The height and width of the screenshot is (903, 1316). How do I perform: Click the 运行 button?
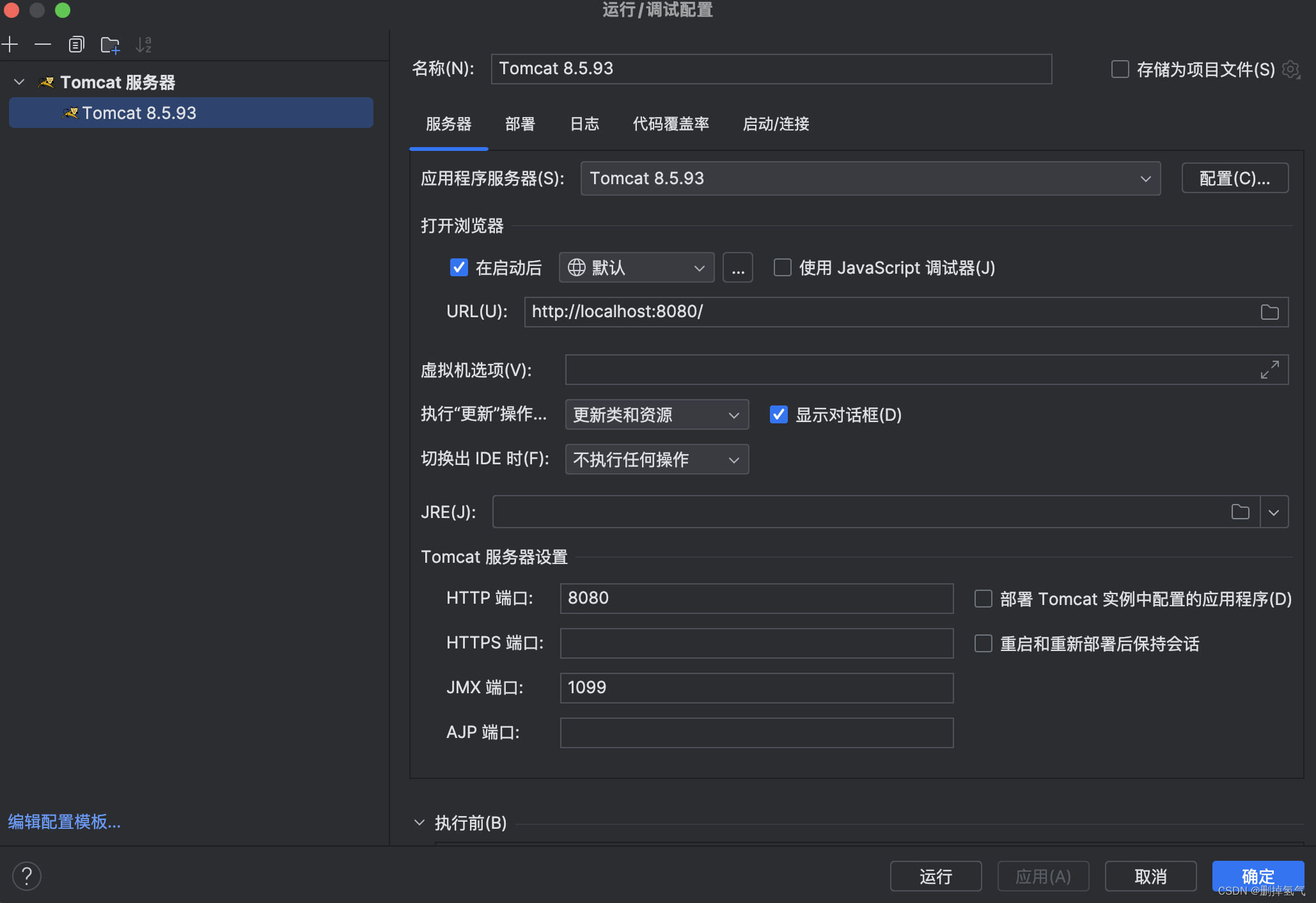point(936,876)
